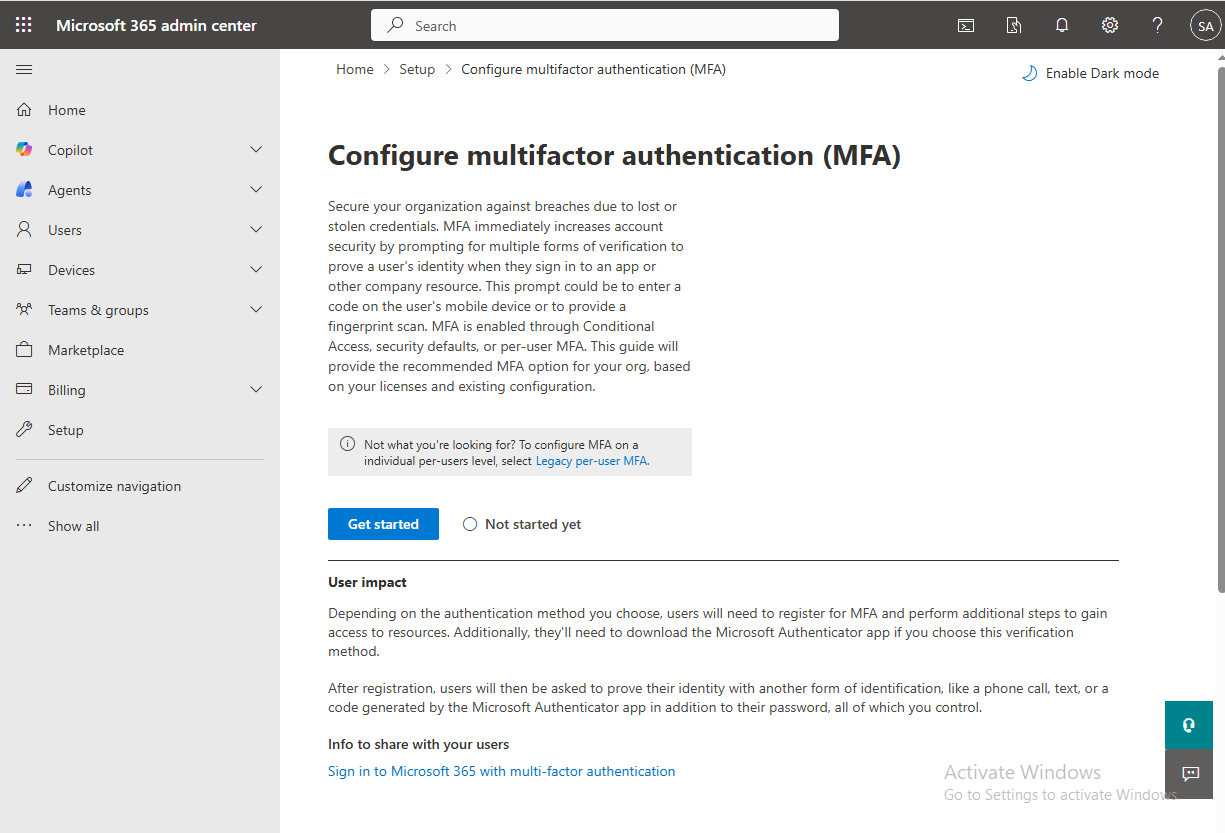Click the Devices icon in sidebar
This screenshot has width=1225, height=833.
coord(24,270)
